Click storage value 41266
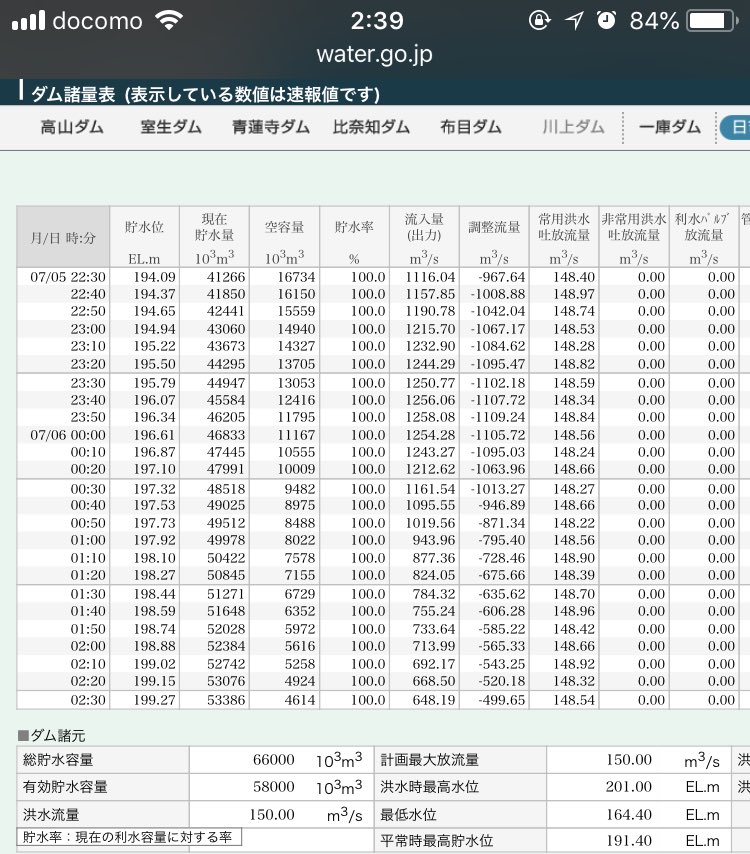Screen dimensions: 750x854 tap(226, 277)
